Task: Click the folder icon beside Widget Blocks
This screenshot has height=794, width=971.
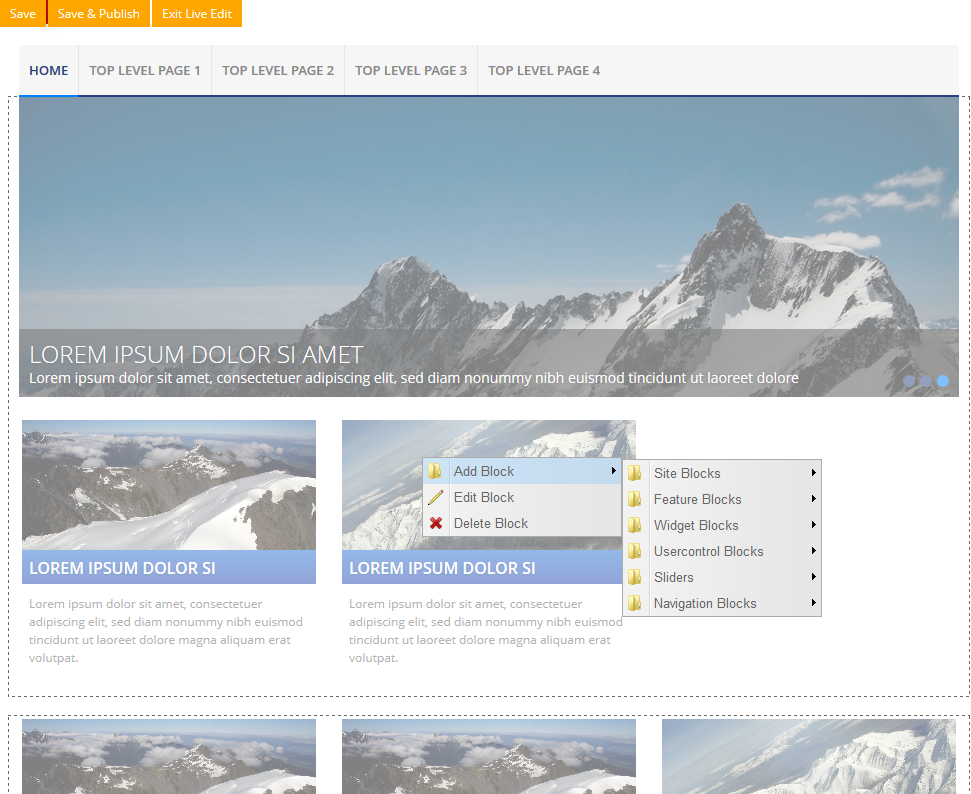Action: click(x=635, y=525)
